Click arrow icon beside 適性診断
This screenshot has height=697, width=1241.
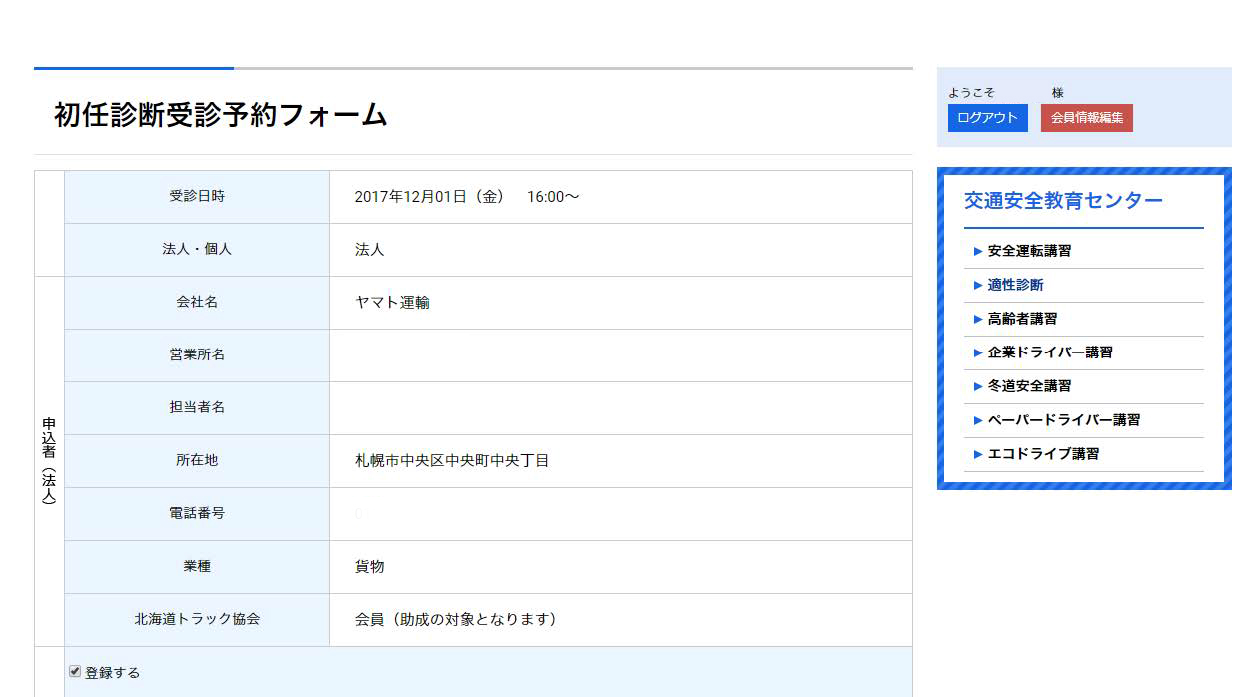978,286
